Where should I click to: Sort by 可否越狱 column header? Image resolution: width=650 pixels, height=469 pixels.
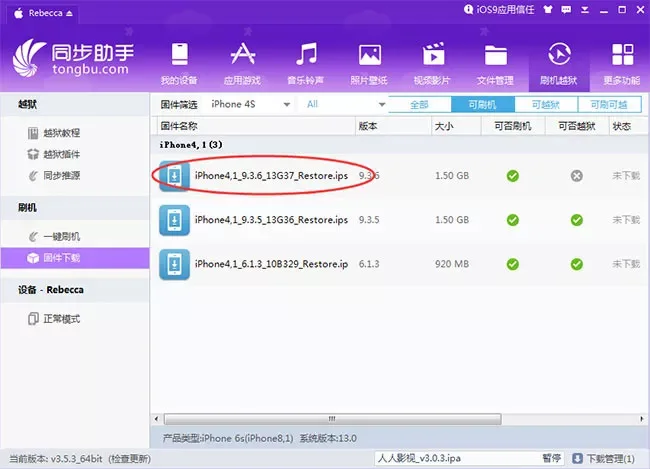coord(577,126)
